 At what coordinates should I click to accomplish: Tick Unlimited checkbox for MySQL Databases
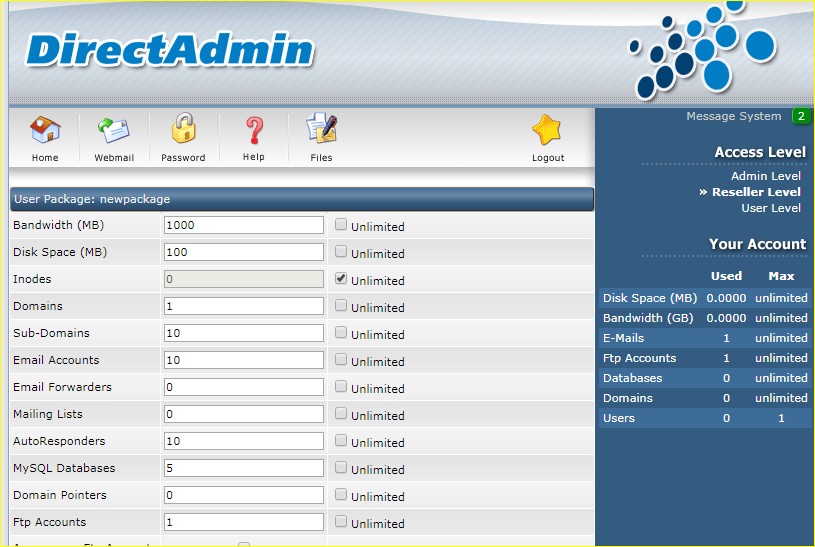[x=341, y=468]
